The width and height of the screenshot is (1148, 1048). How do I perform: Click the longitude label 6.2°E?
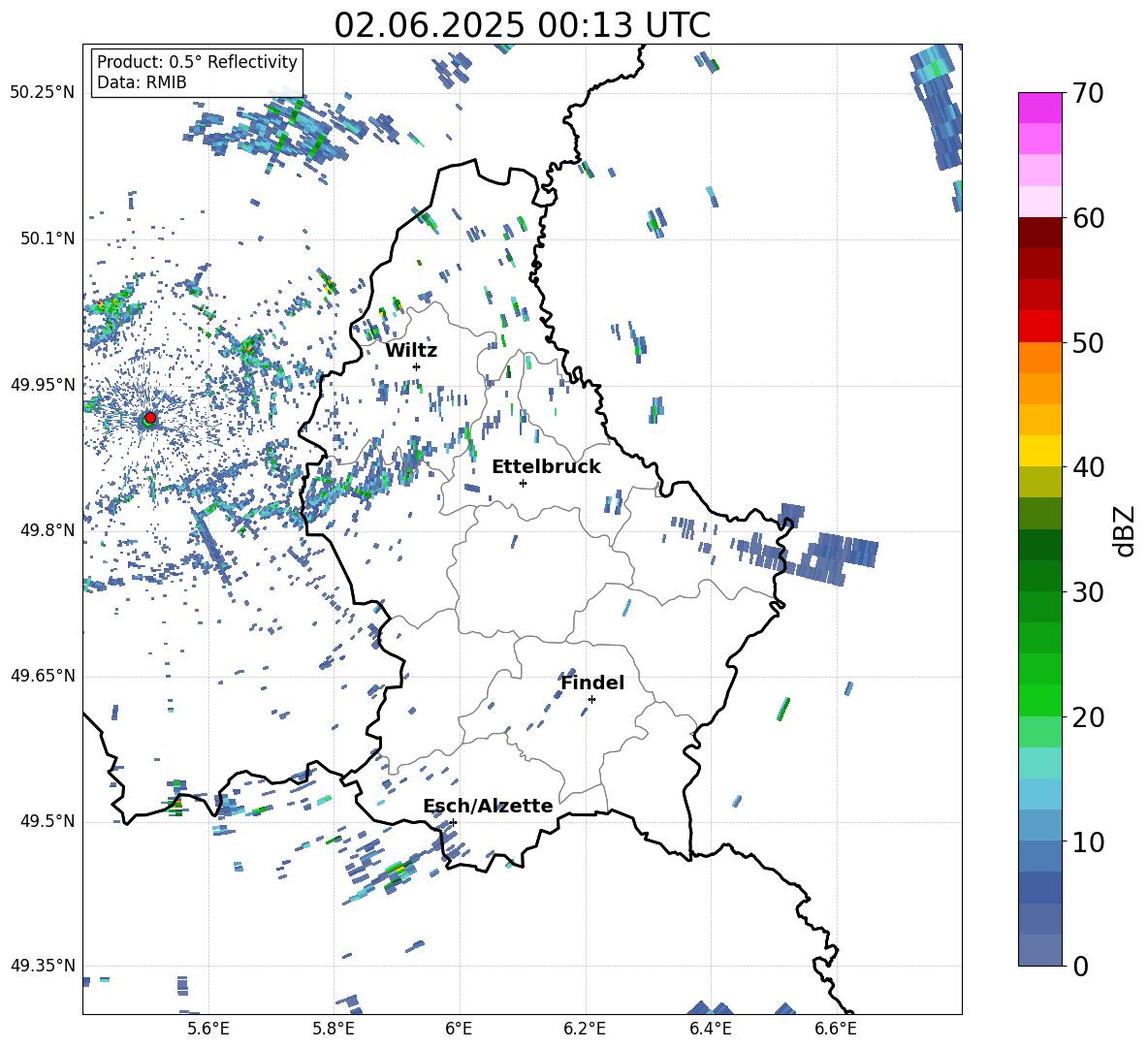[x=585, y=1029]
